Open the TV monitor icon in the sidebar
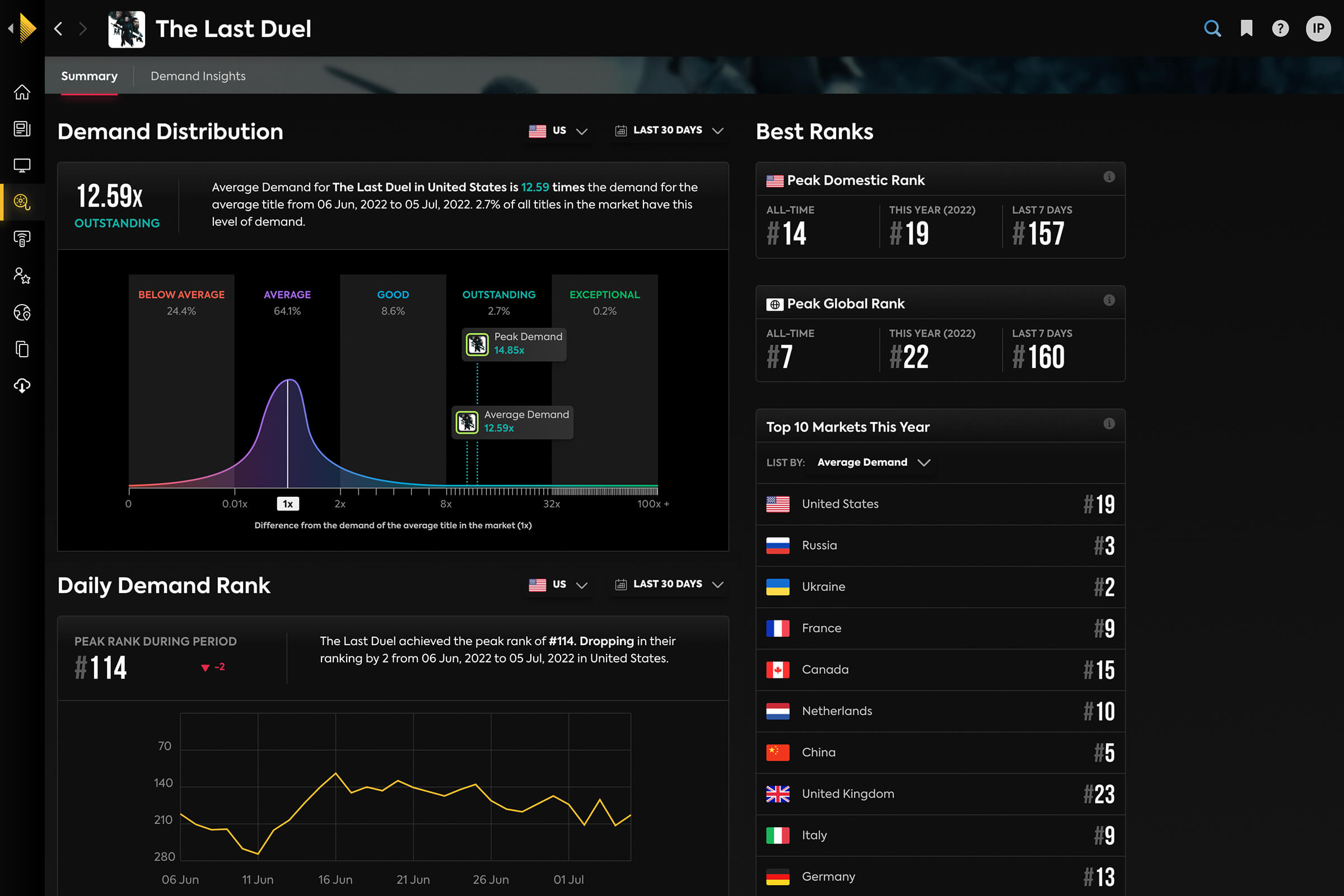The width and height of the screenshot is (1344, 896). tap(22, 165)
